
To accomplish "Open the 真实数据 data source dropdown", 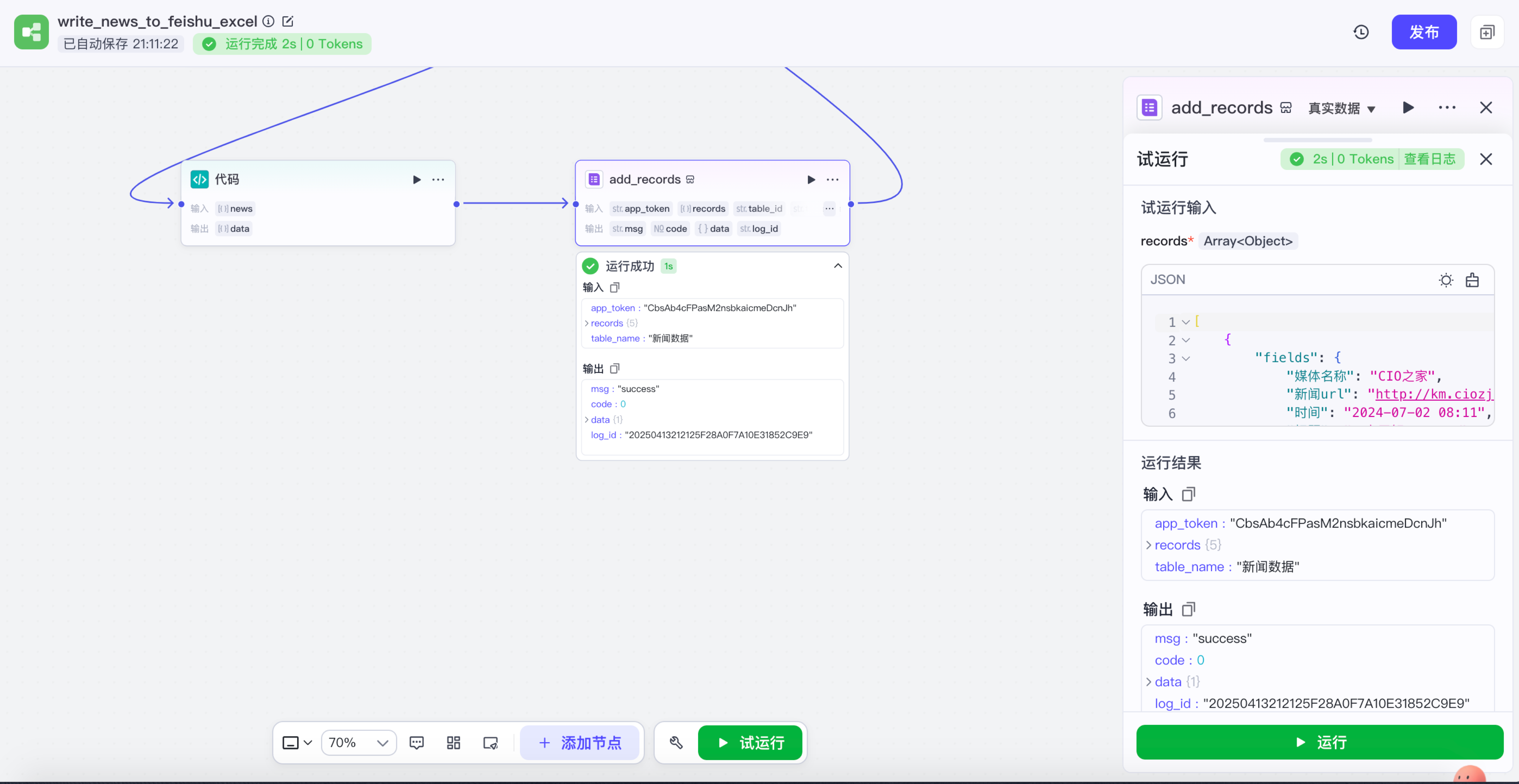I will [1341, 108].
